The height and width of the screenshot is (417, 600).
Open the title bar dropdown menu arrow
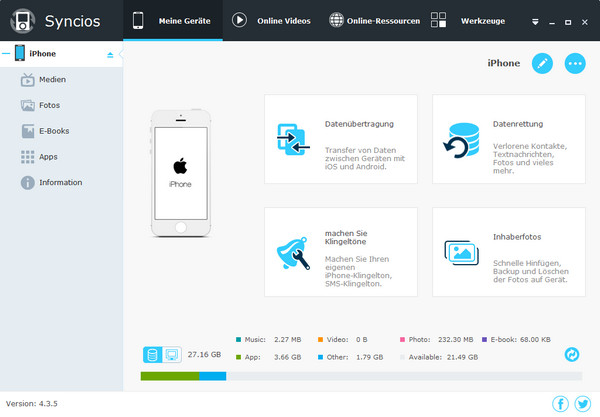point(535,22)
